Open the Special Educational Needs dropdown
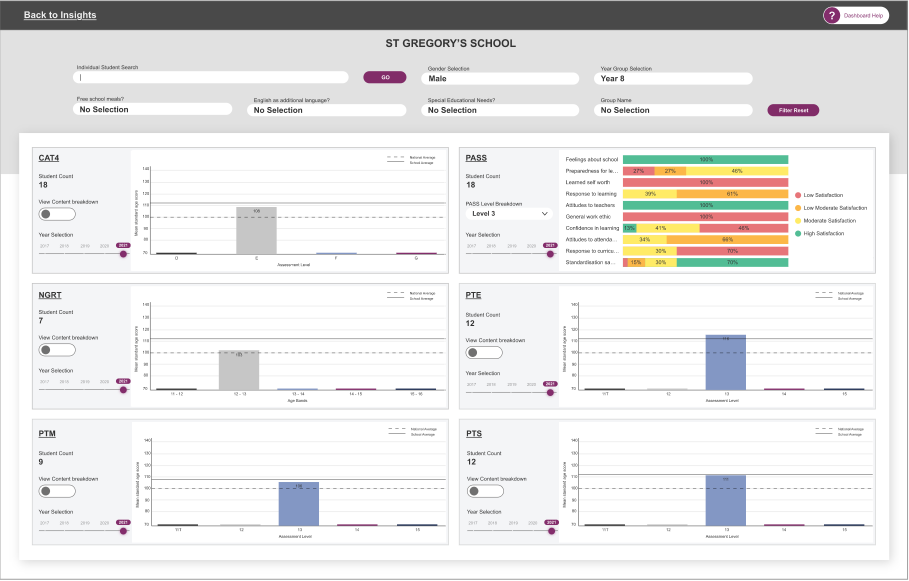This screenshot has width=909, height=581. coord(503,110)
